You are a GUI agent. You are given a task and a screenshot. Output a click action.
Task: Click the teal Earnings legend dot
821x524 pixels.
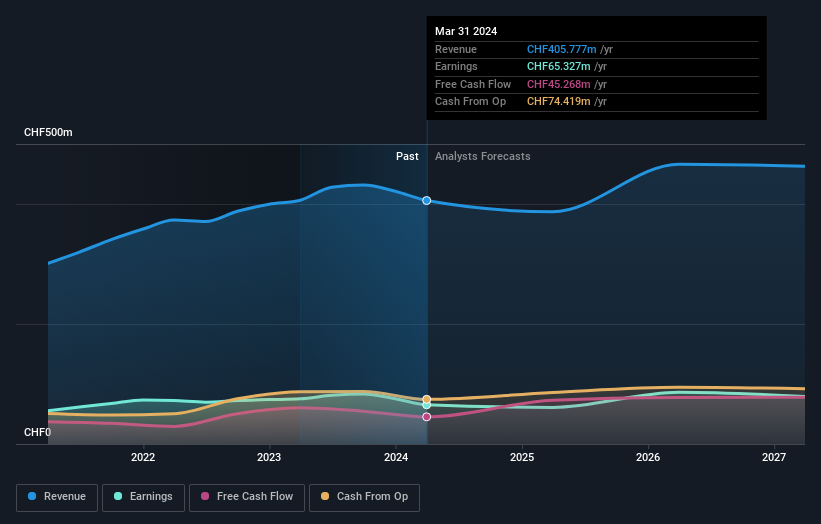pyautogui.click(x=118, y=496)
